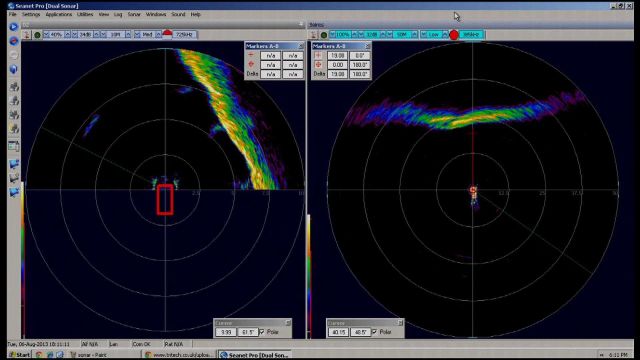The image size is (640, 360).
Task: Click marker B icon in left Markers panel
Action: pos(251,64)
